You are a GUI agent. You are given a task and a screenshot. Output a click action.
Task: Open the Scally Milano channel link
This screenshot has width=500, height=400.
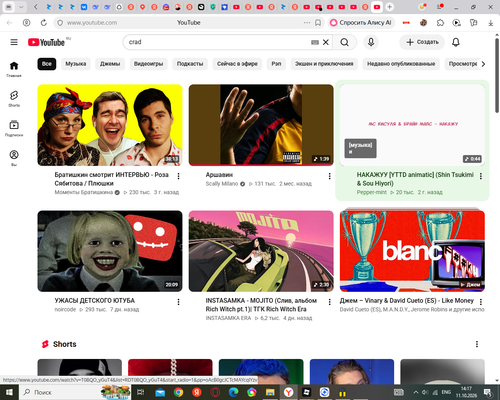pos(222,184)
